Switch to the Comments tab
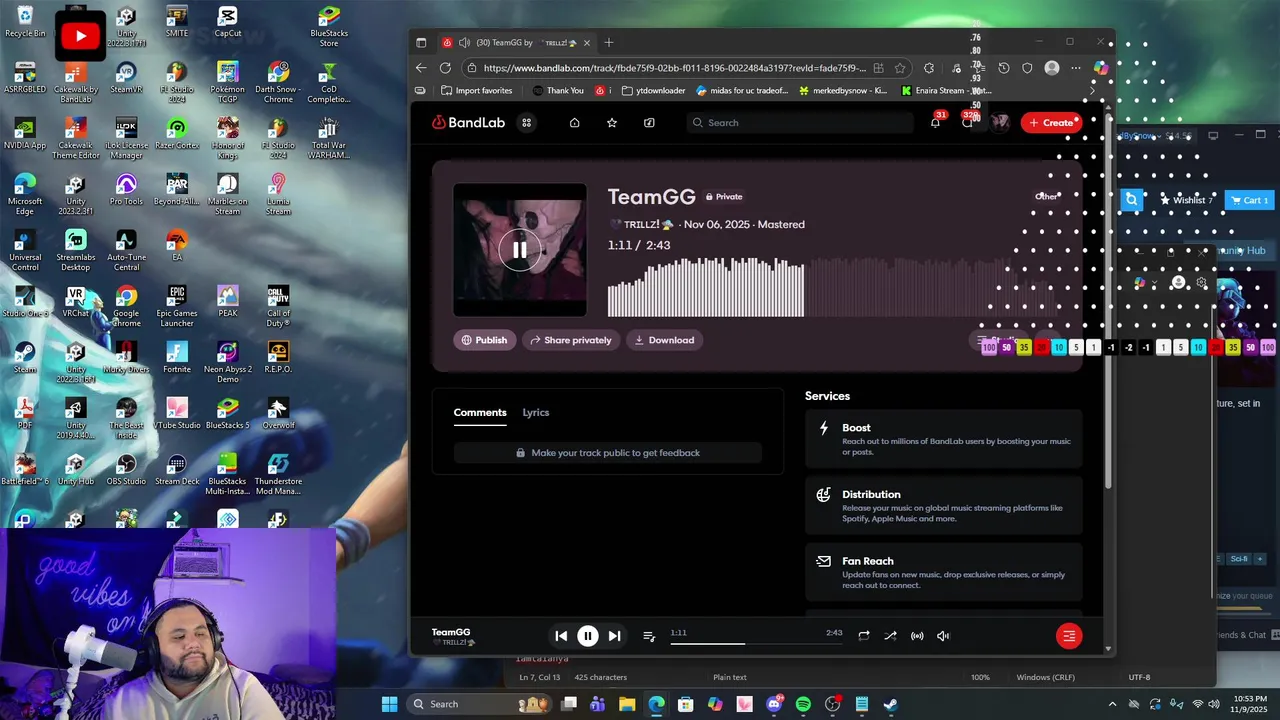 tap(480, 412)
